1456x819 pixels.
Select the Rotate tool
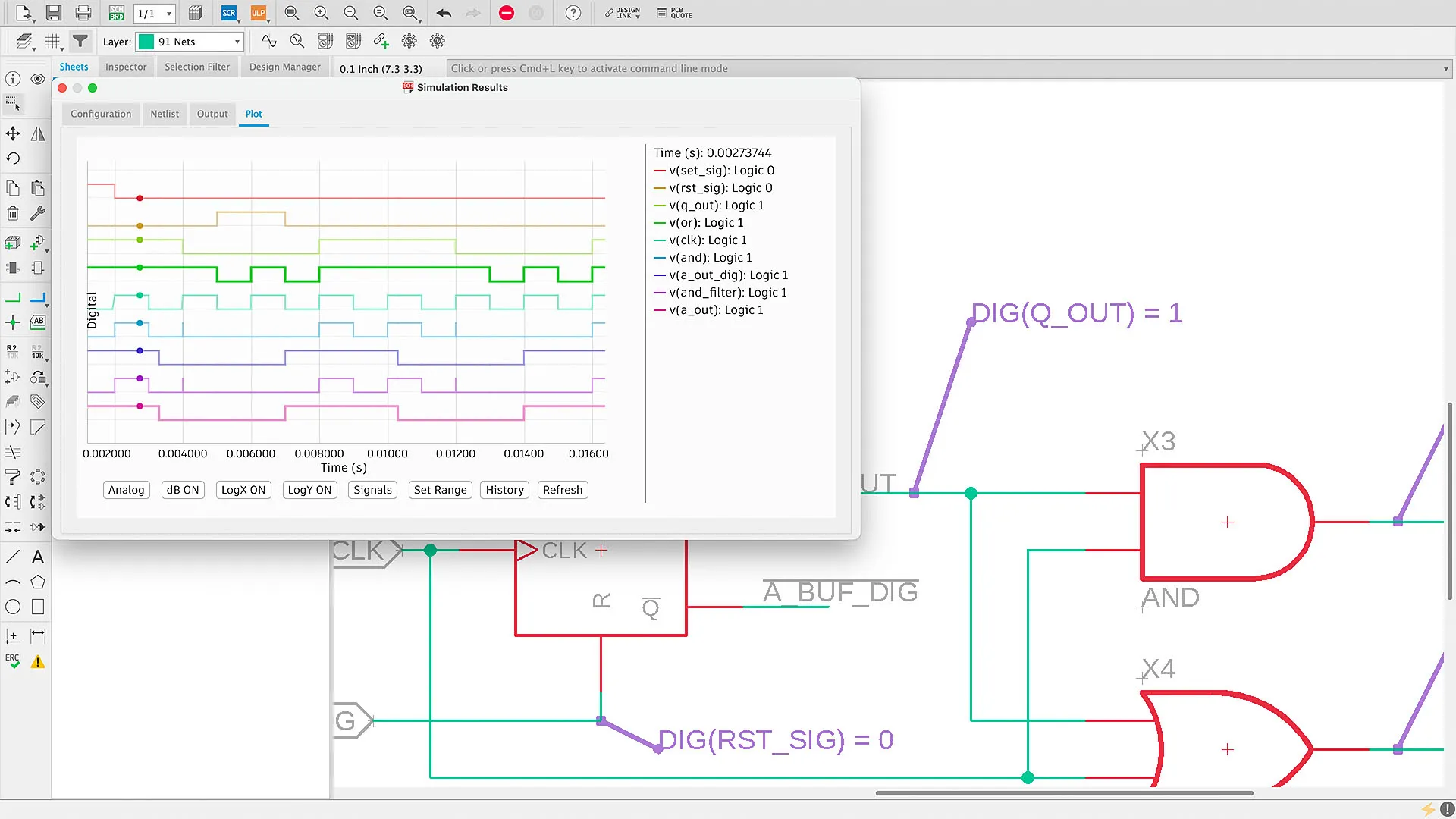12,158
